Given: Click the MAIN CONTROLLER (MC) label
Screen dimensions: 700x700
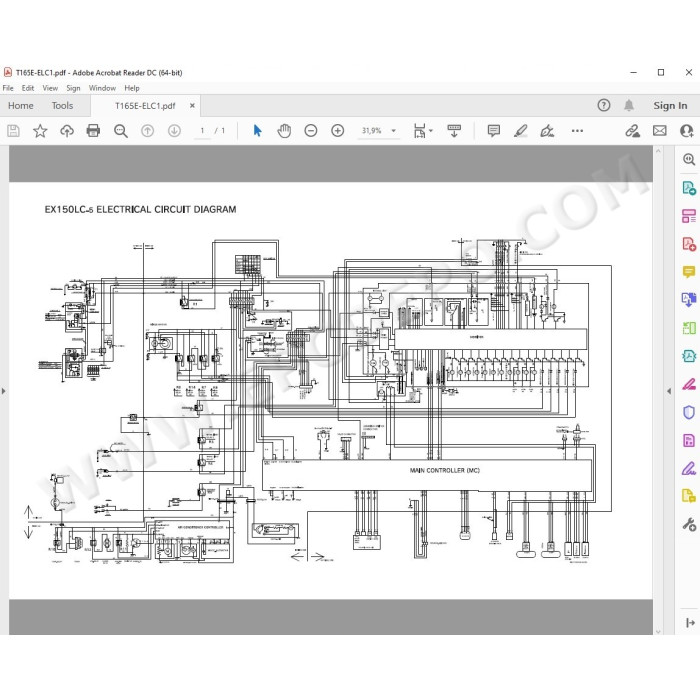Looking at the screenshot, I should 445,471.
